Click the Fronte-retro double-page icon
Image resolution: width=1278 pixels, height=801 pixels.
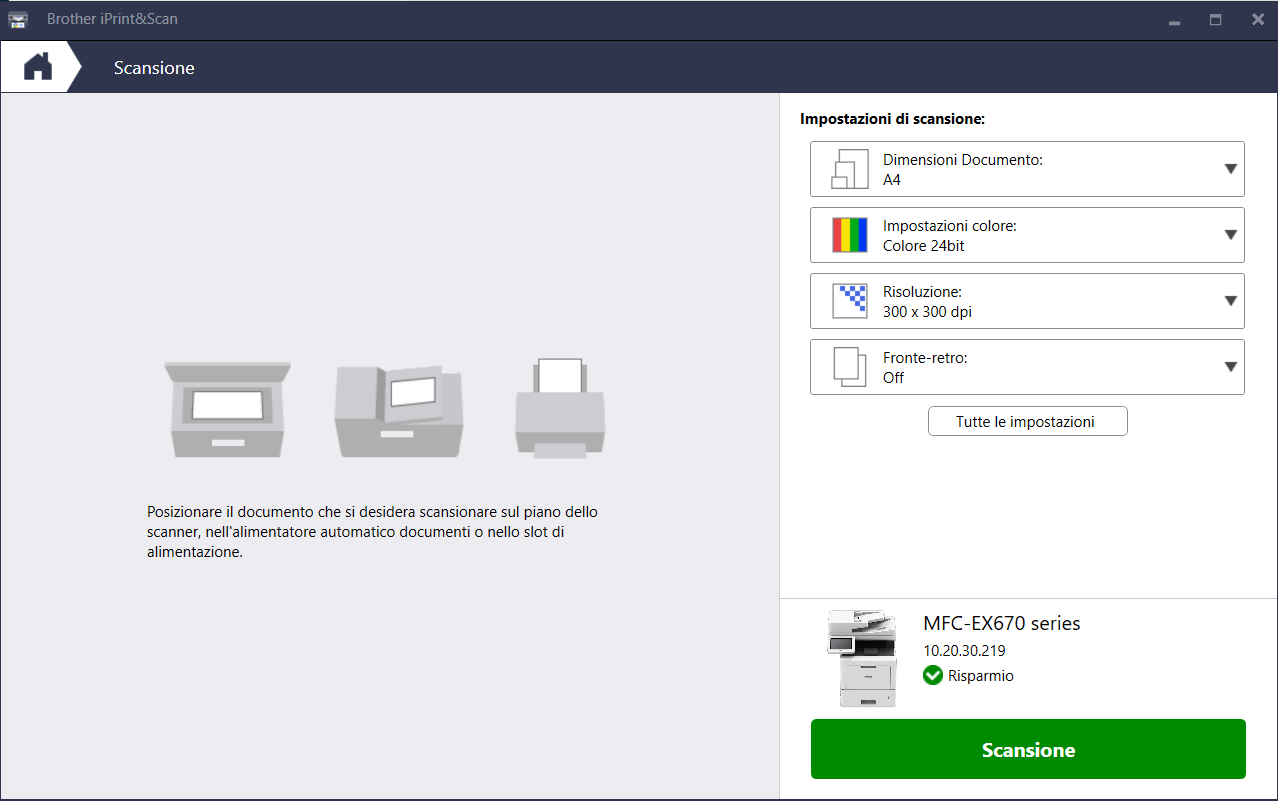pos(850,367)
